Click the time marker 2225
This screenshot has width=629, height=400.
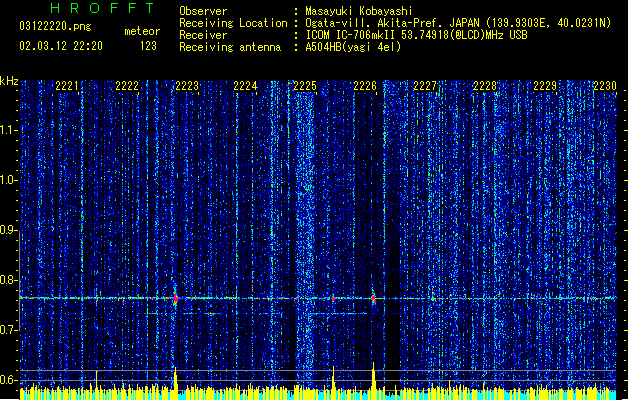[x=305, y=86]
